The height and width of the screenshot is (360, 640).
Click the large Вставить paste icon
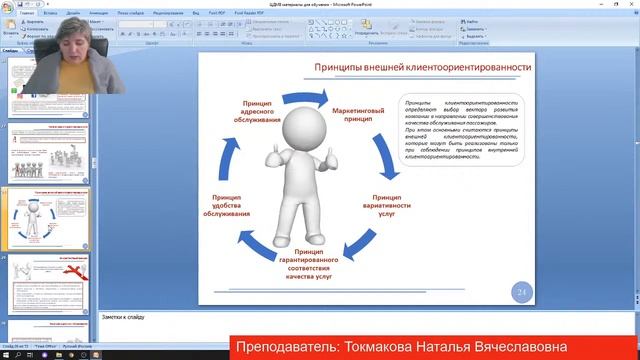pyautogui.click(x=10, y=24)
